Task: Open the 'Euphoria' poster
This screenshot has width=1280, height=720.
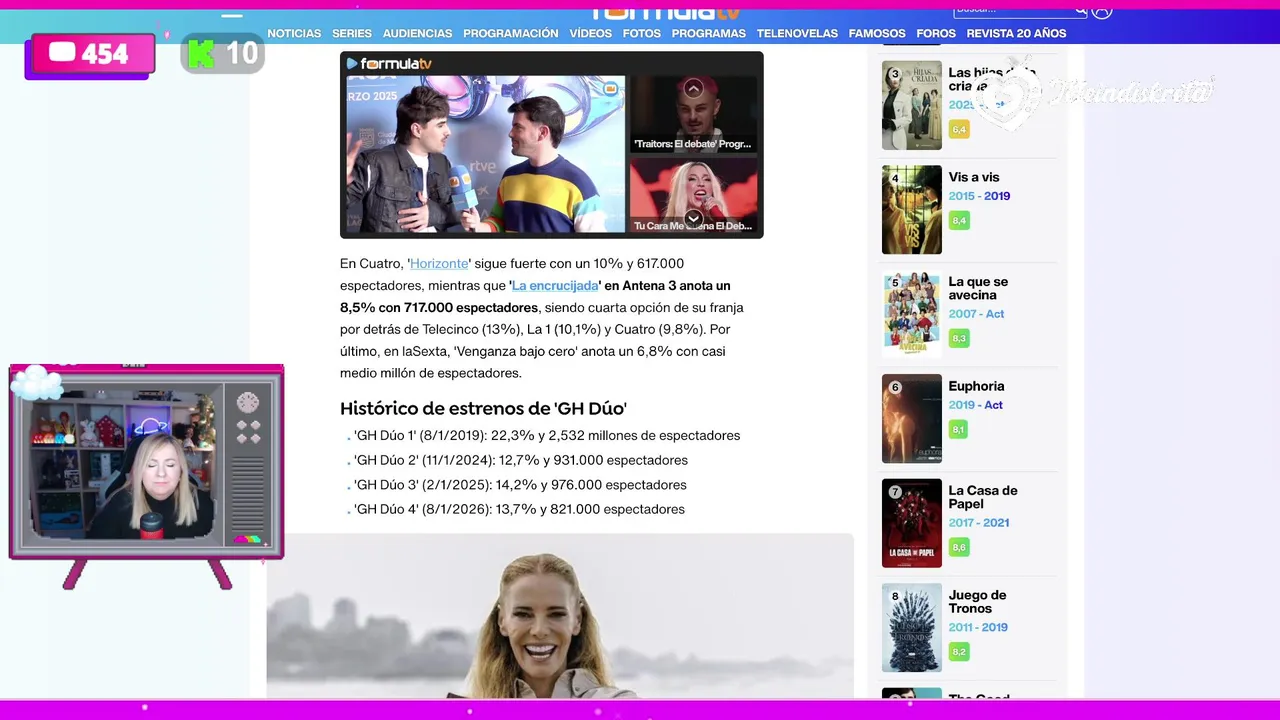Action: pyautogui.click(x=912, y=419)
